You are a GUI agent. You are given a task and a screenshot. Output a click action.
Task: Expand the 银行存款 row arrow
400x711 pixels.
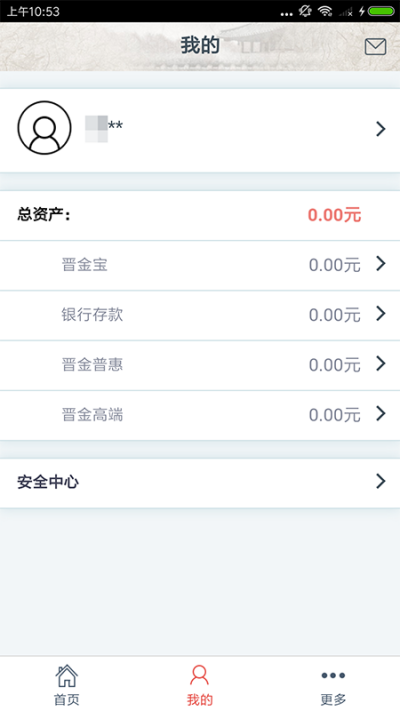pyautogui.click(x=380, y=313)
